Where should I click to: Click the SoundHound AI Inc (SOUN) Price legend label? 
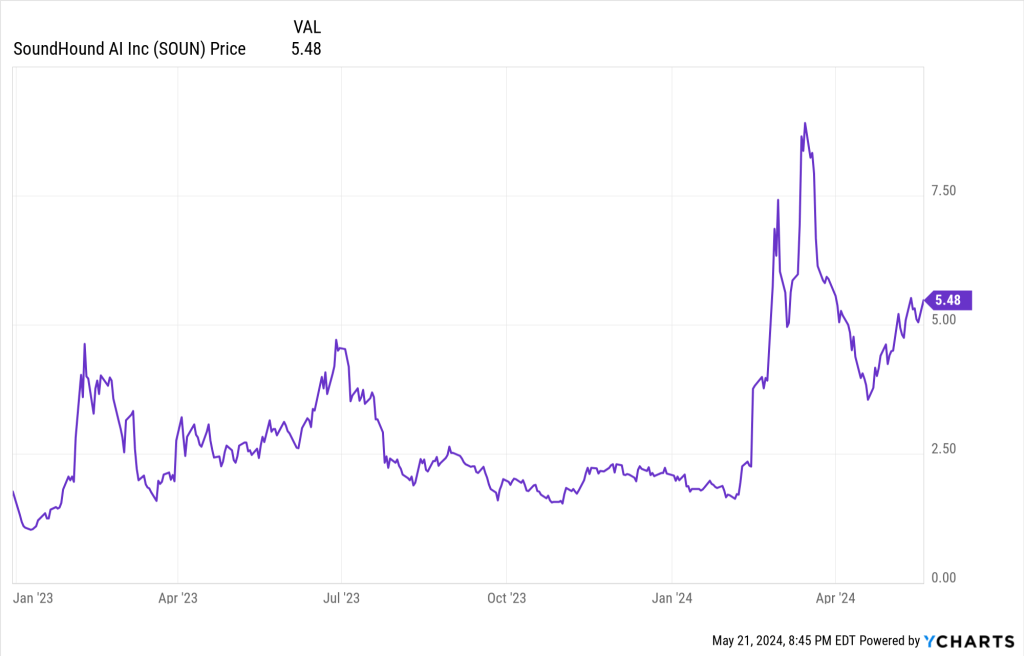coord(129,48)
